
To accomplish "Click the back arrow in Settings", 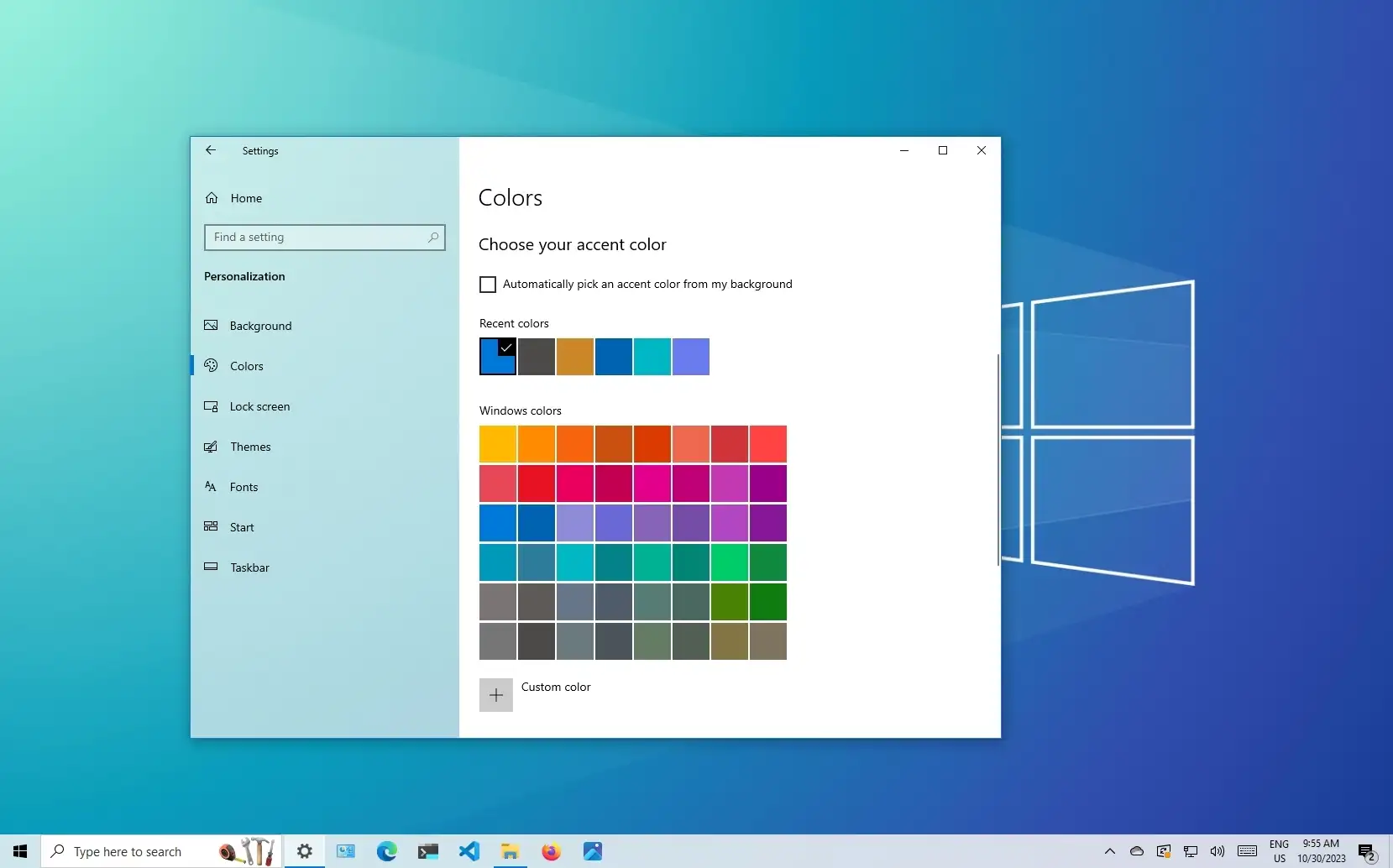I will [x=210, y=150].
